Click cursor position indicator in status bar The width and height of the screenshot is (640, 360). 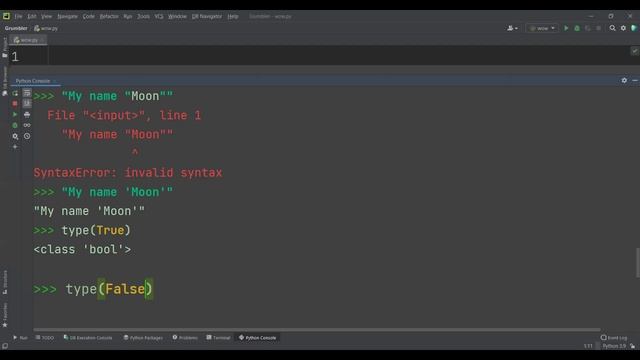click(588, 346)
